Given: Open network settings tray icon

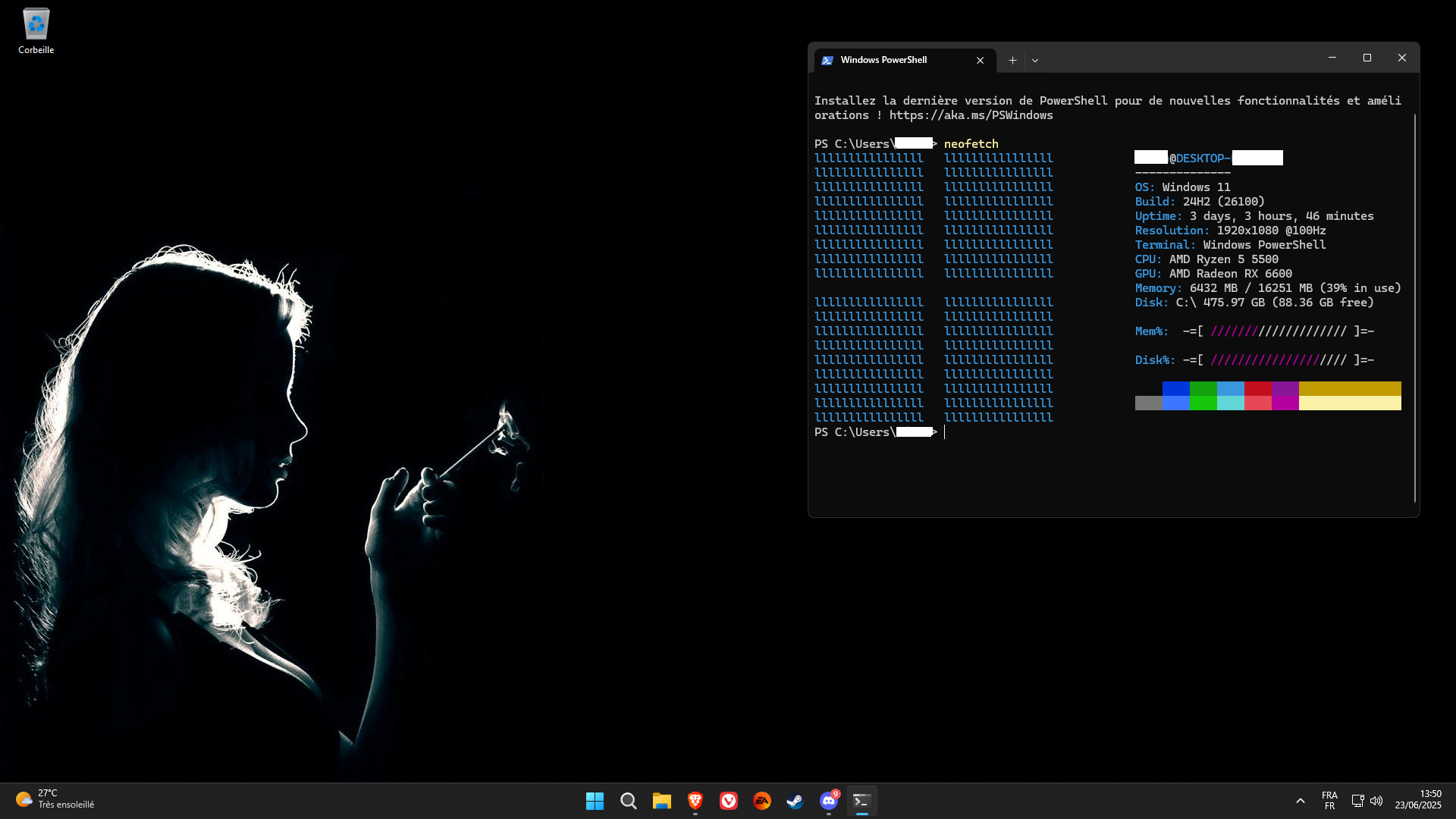Looking at the screenshot, I should coord(1357,801).
